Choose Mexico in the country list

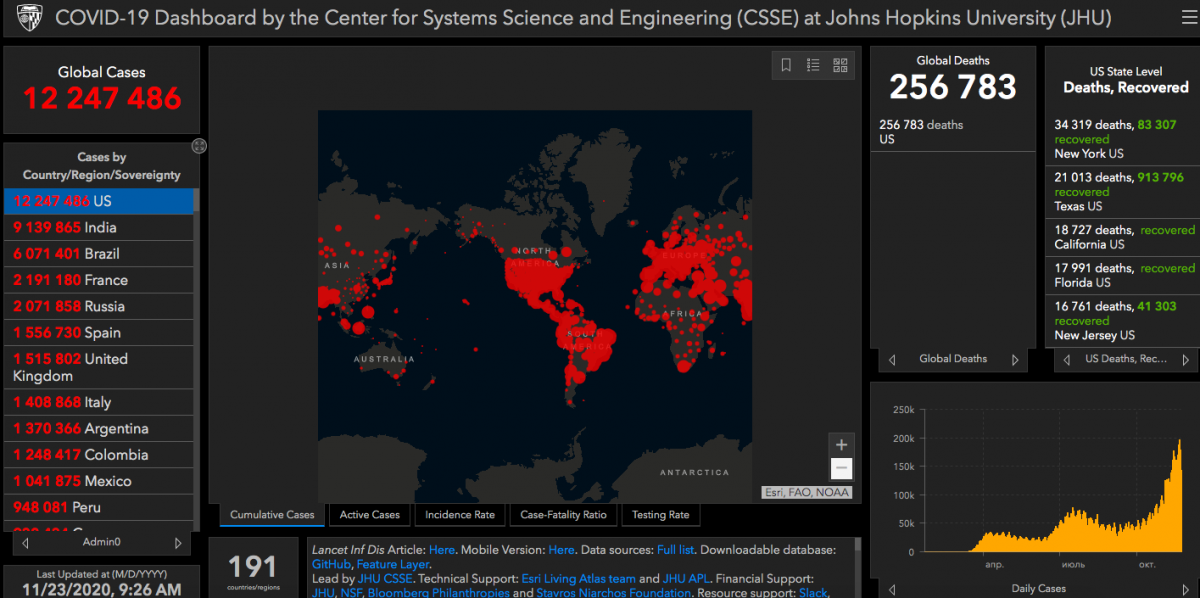(x=98, y=481)
